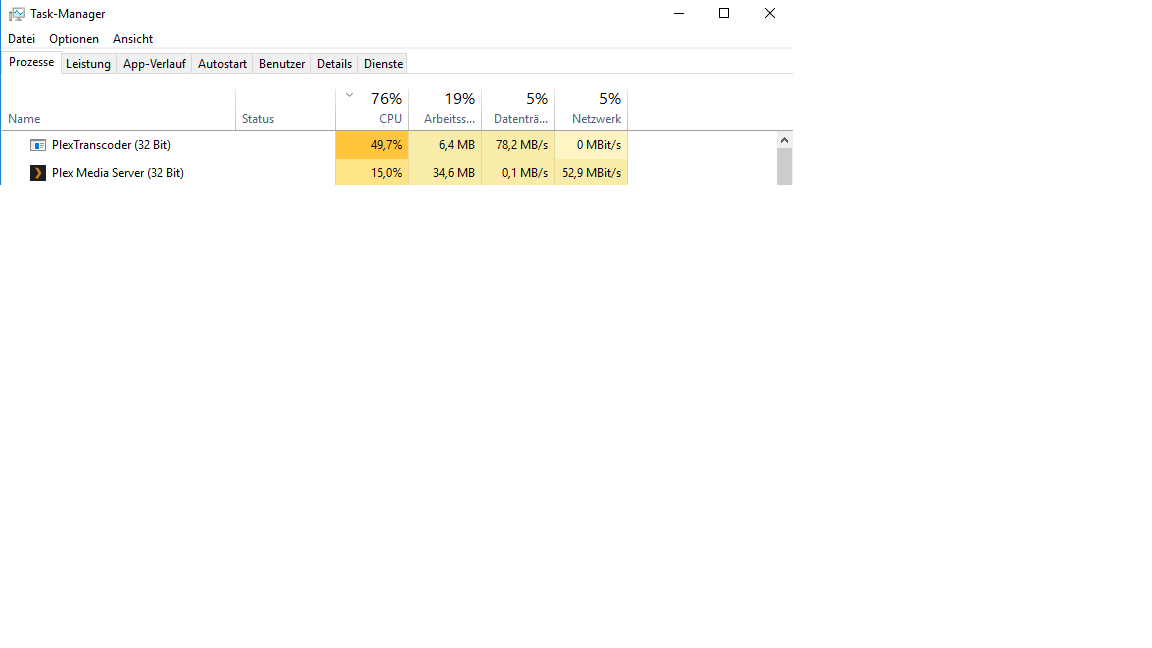Click the 52,9 MBit/s network cell

[591, 173]
